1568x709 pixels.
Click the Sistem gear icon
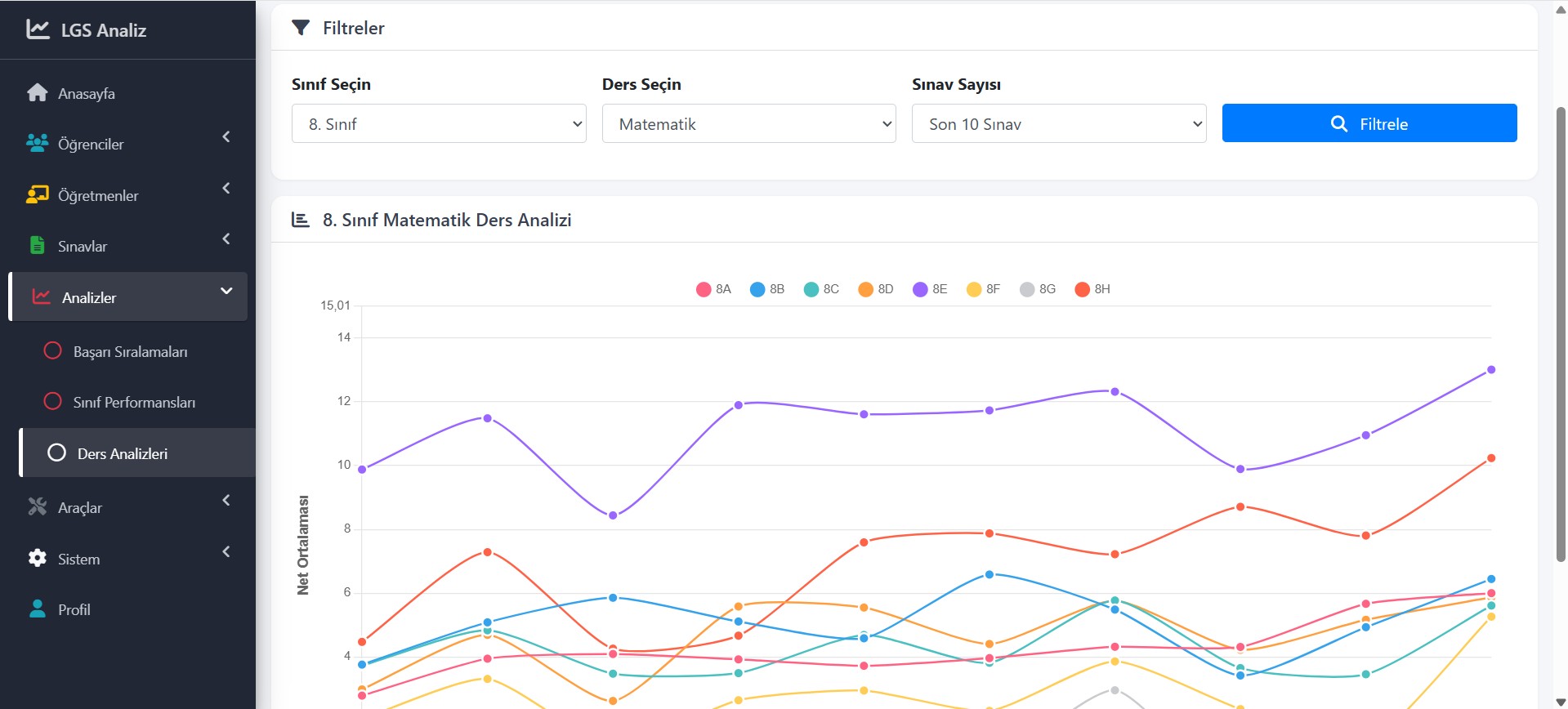coord(37,559)
